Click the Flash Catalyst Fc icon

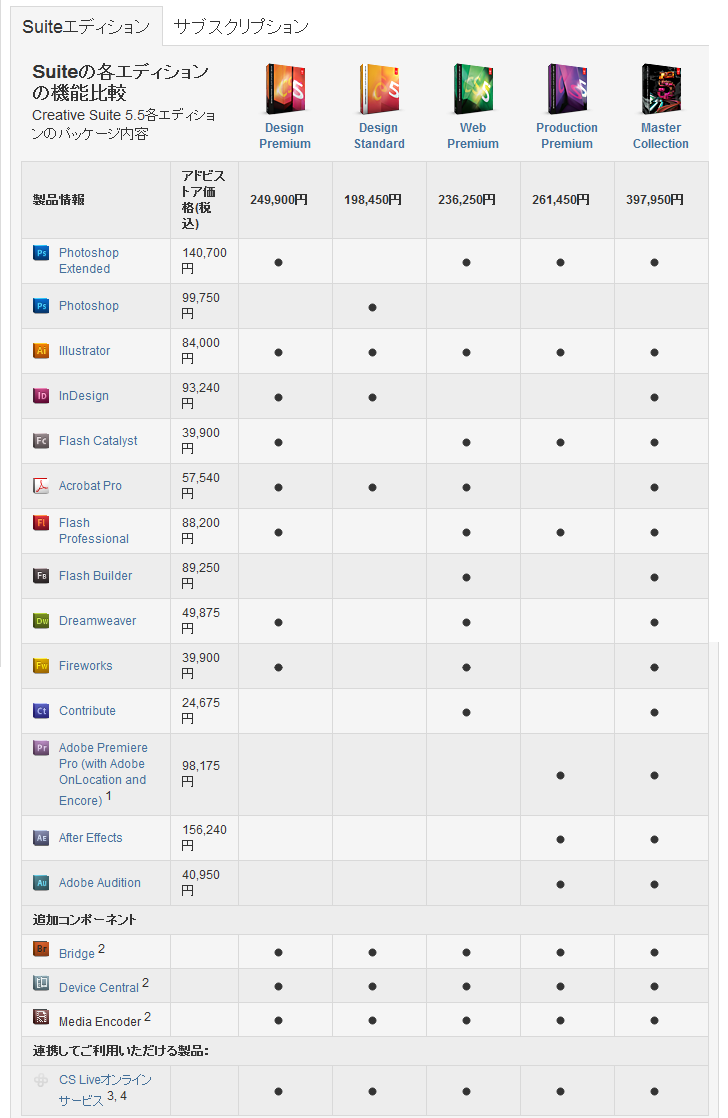(41, 440)
